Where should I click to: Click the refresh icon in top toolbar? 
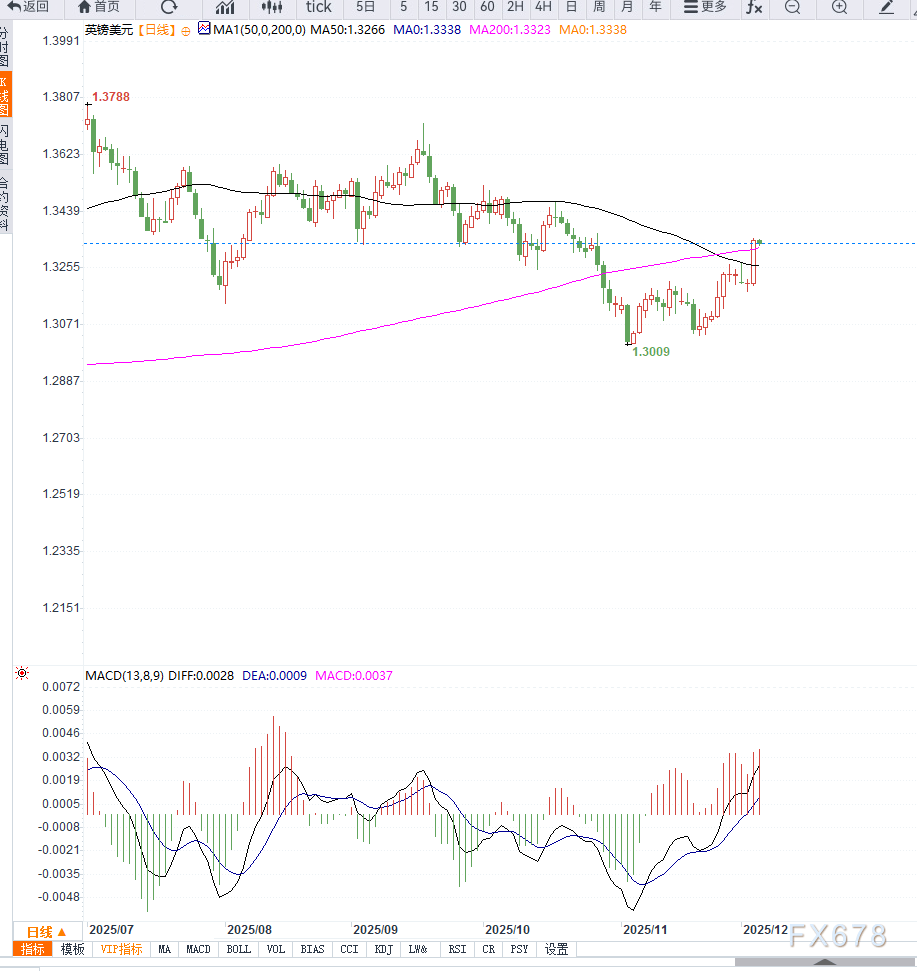[169, 7]
